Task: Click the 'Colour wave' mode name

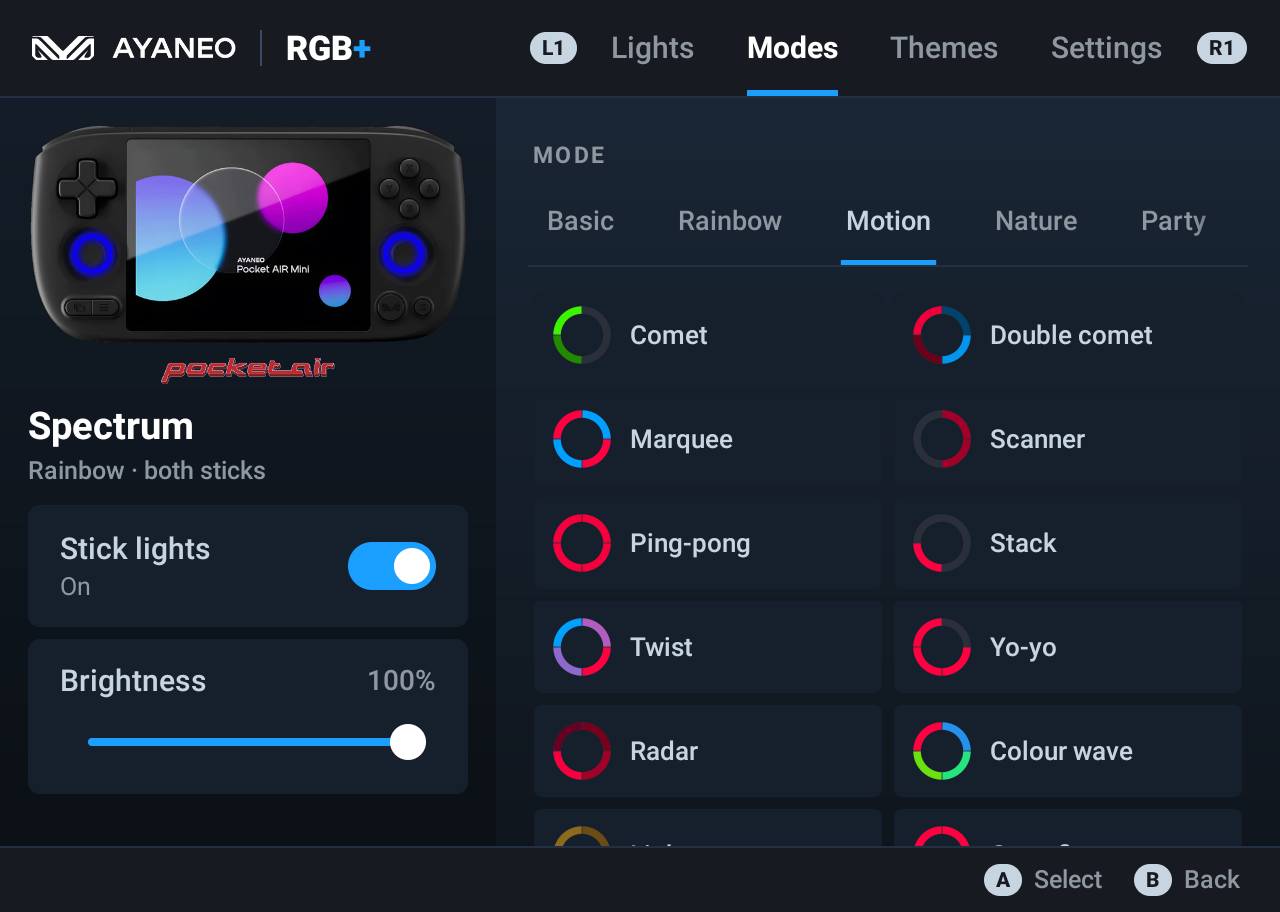Action: coord(1061,751)
